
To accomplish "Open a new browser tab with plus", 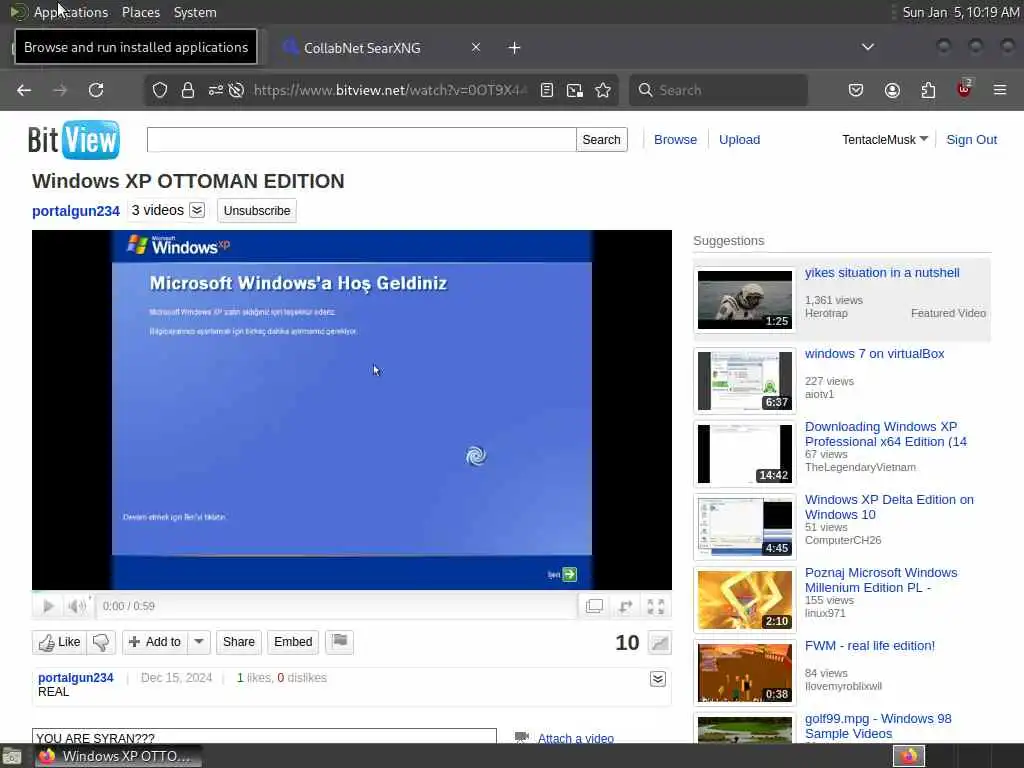I will click(x=515, y=48).
